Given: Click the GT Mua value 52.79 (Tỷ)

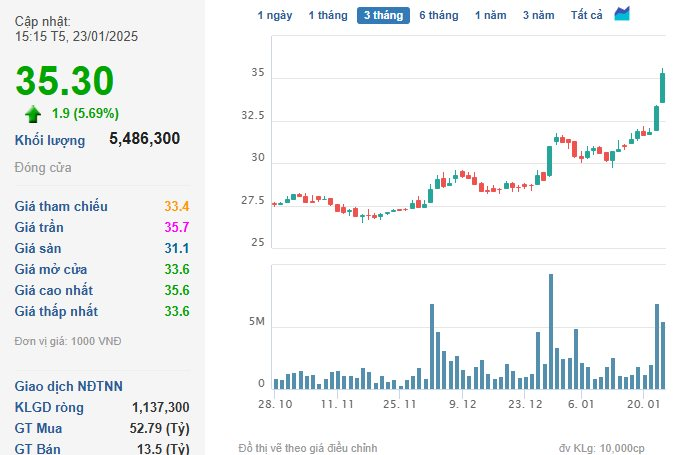Looking at the screenshot, I should click(x=159, y=429).
